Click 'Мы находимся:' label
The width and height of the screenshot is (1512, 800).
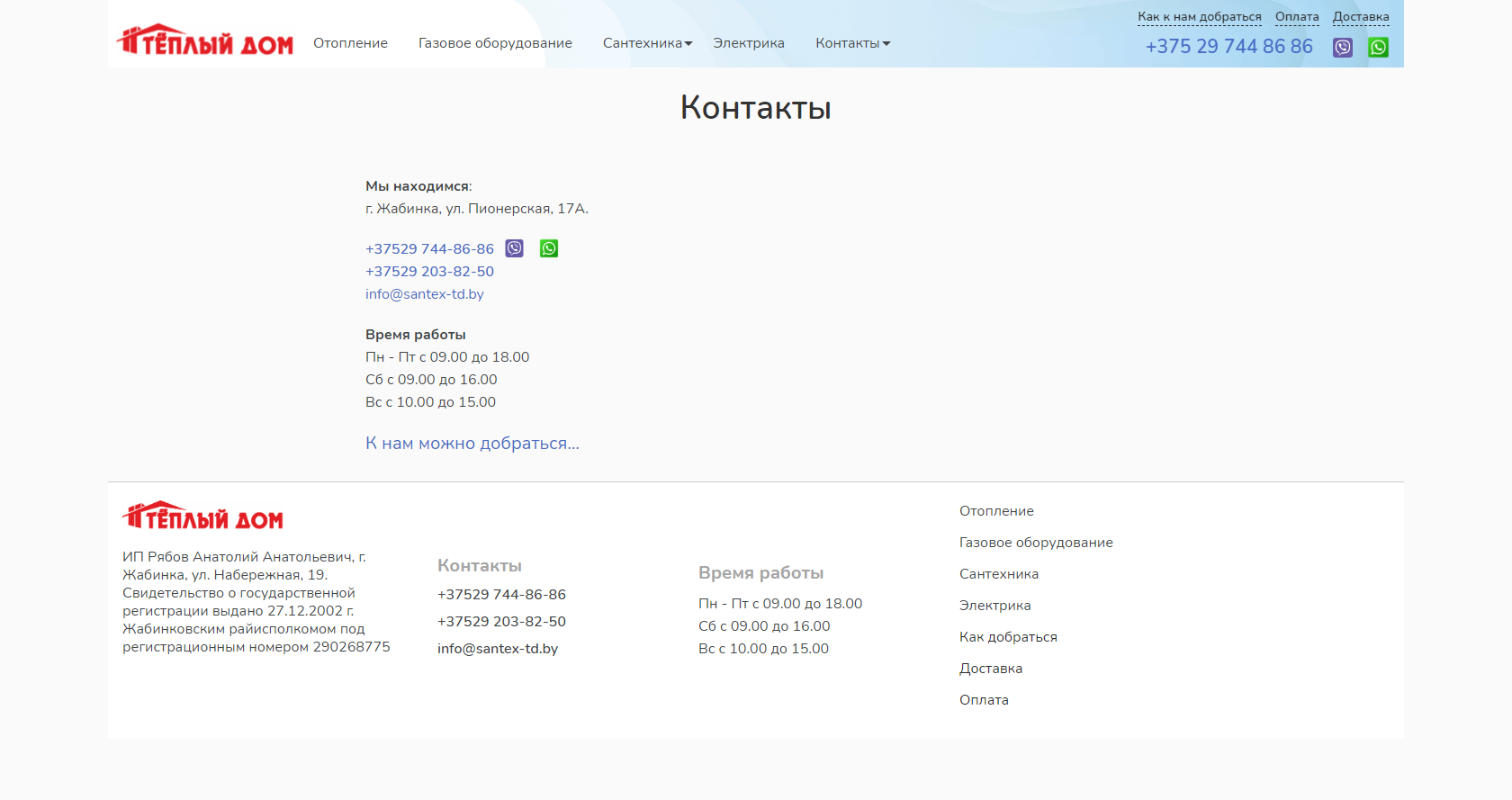point(418,186)
